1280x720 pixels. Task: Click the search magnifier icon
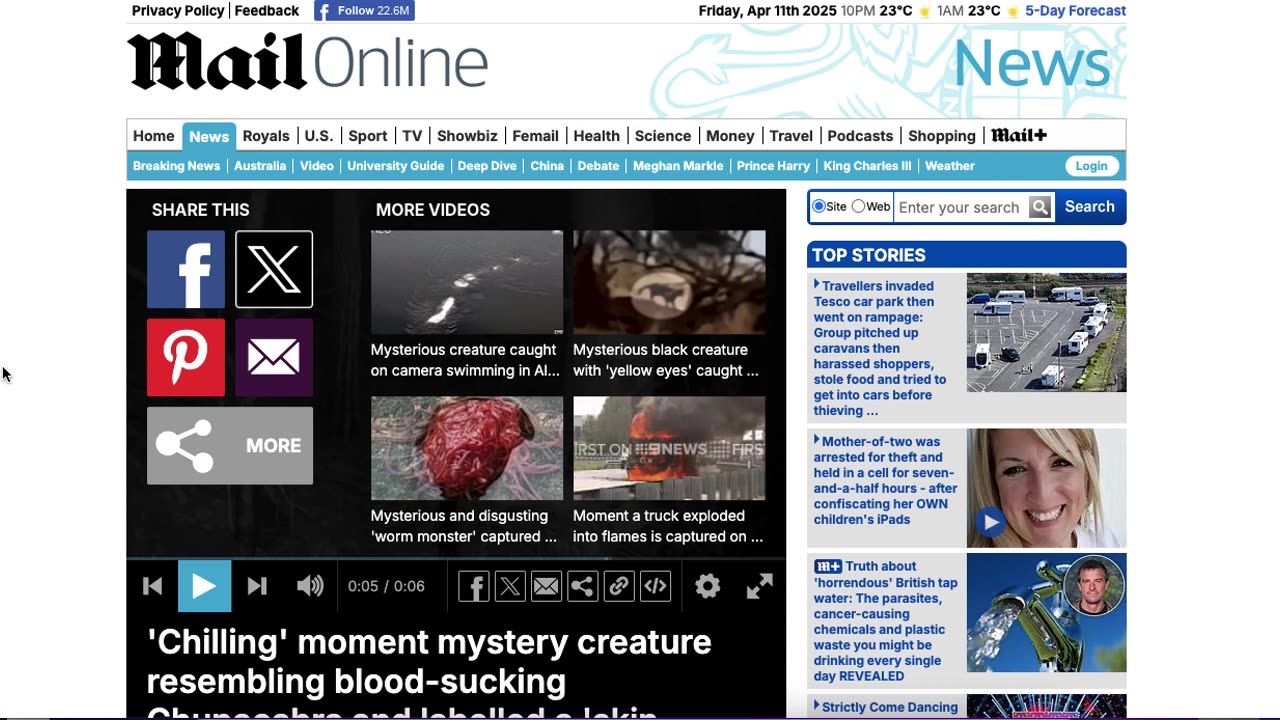1040,207
